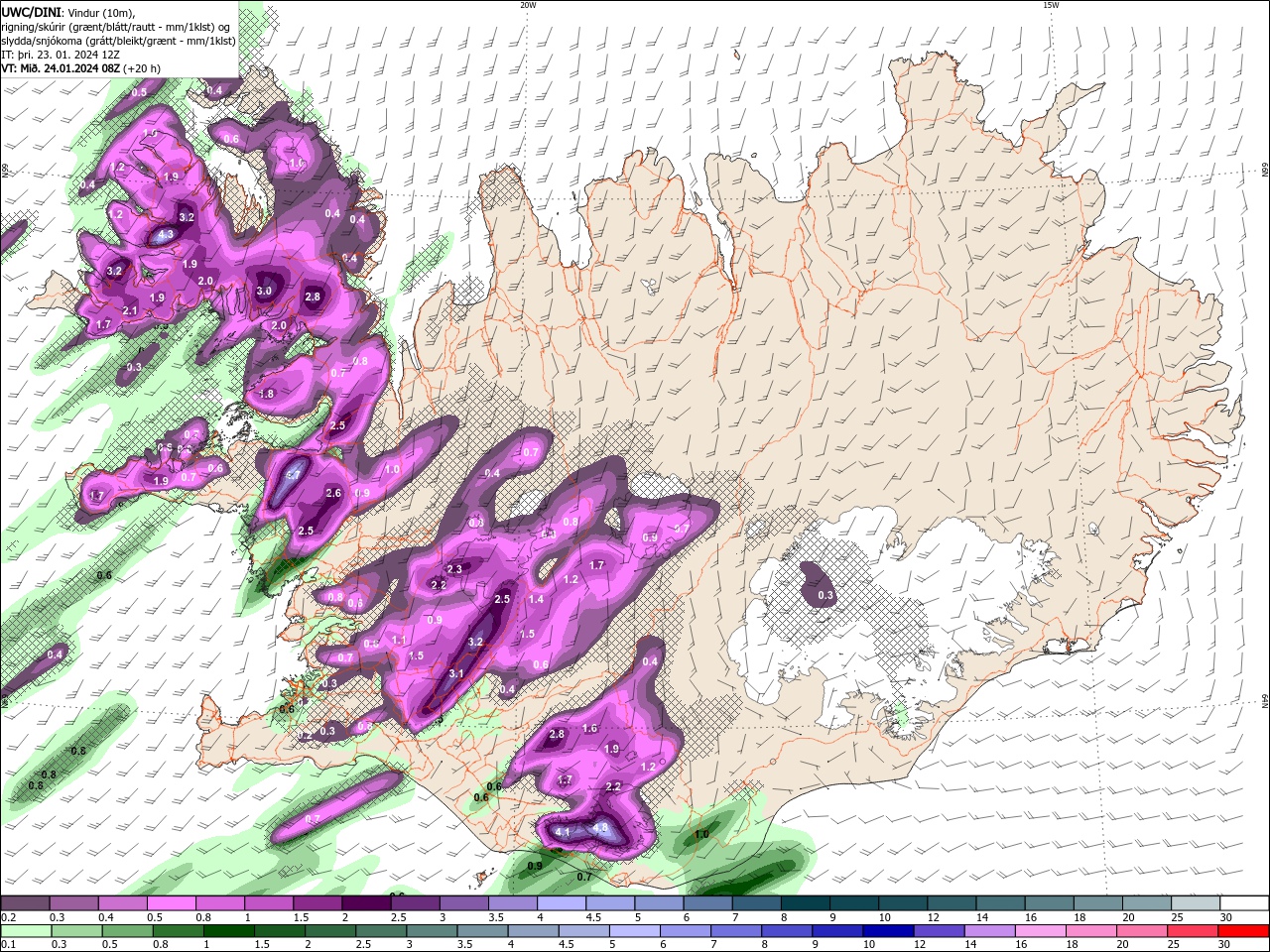
Task: Click the black 0.9 rain value on the south coast
Action: (x=535, y=866)
